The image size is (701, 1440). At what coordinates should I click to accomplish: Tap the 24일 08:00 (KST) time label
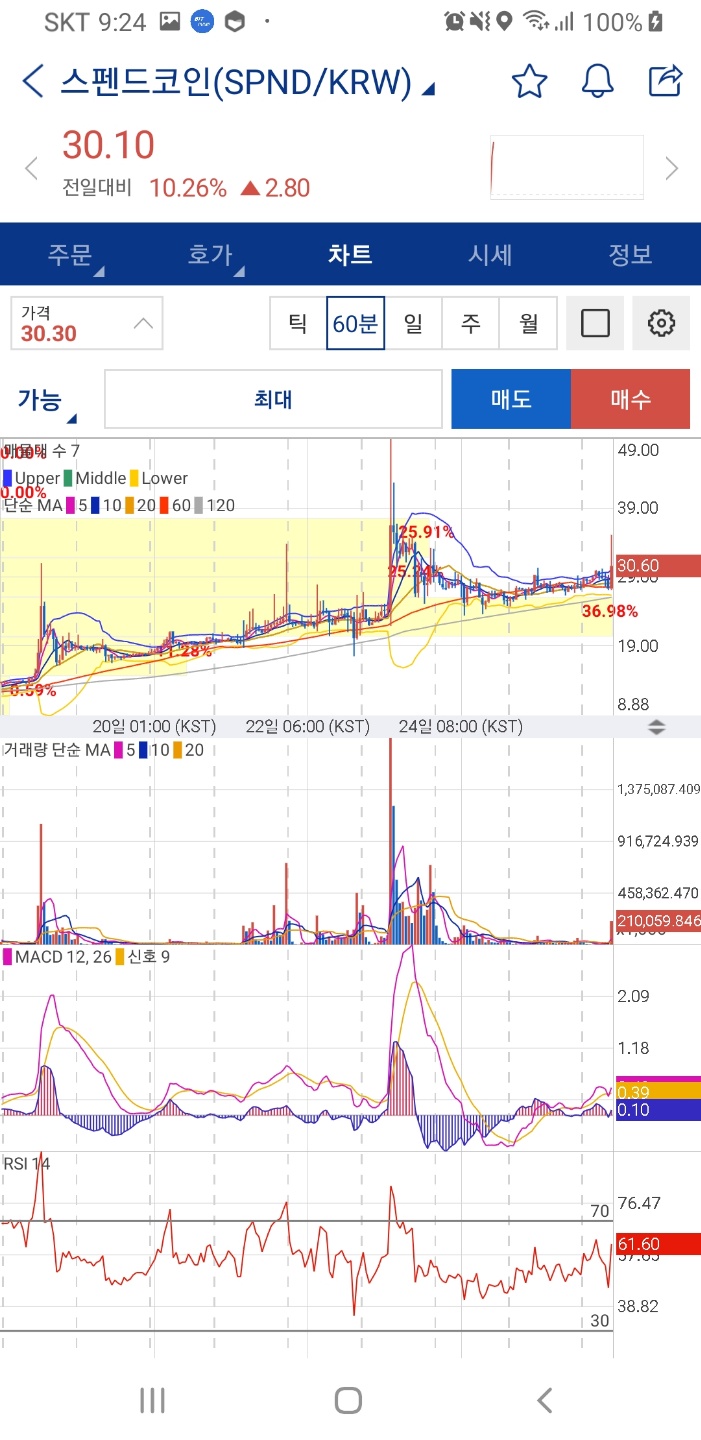point(461,726)
